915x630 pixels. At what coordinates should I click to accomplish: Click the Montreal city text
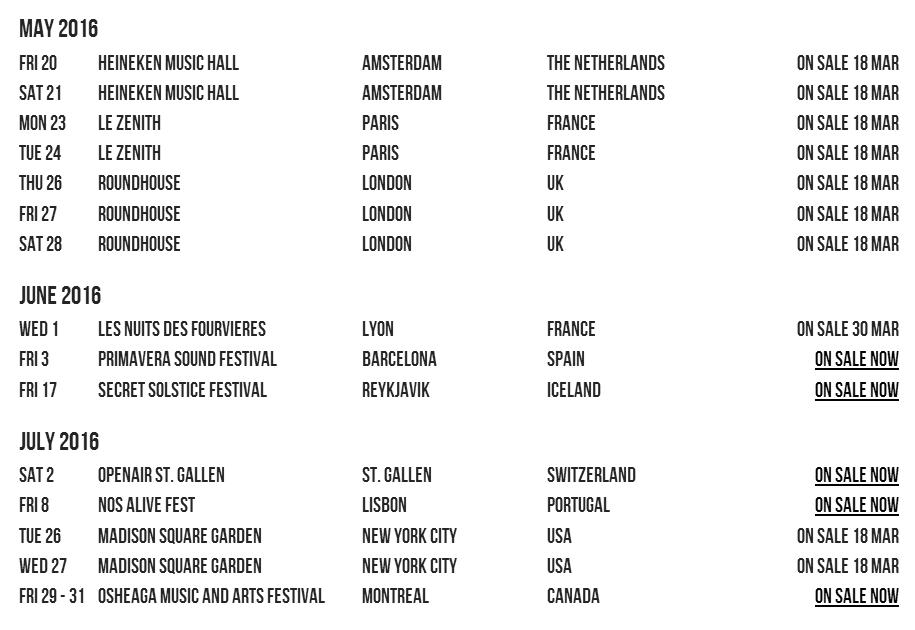tap(395, 596)
